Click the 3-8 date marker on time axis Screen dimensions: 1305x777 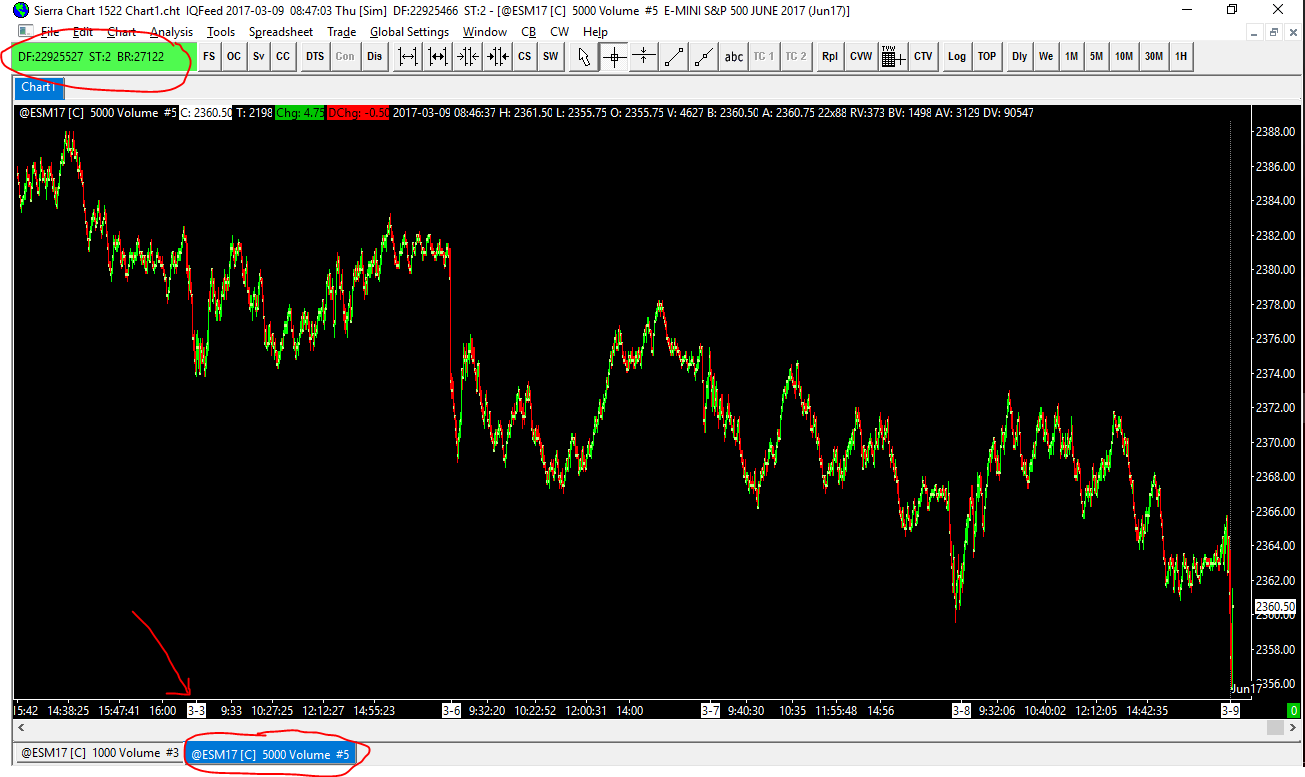coord(961,711)
